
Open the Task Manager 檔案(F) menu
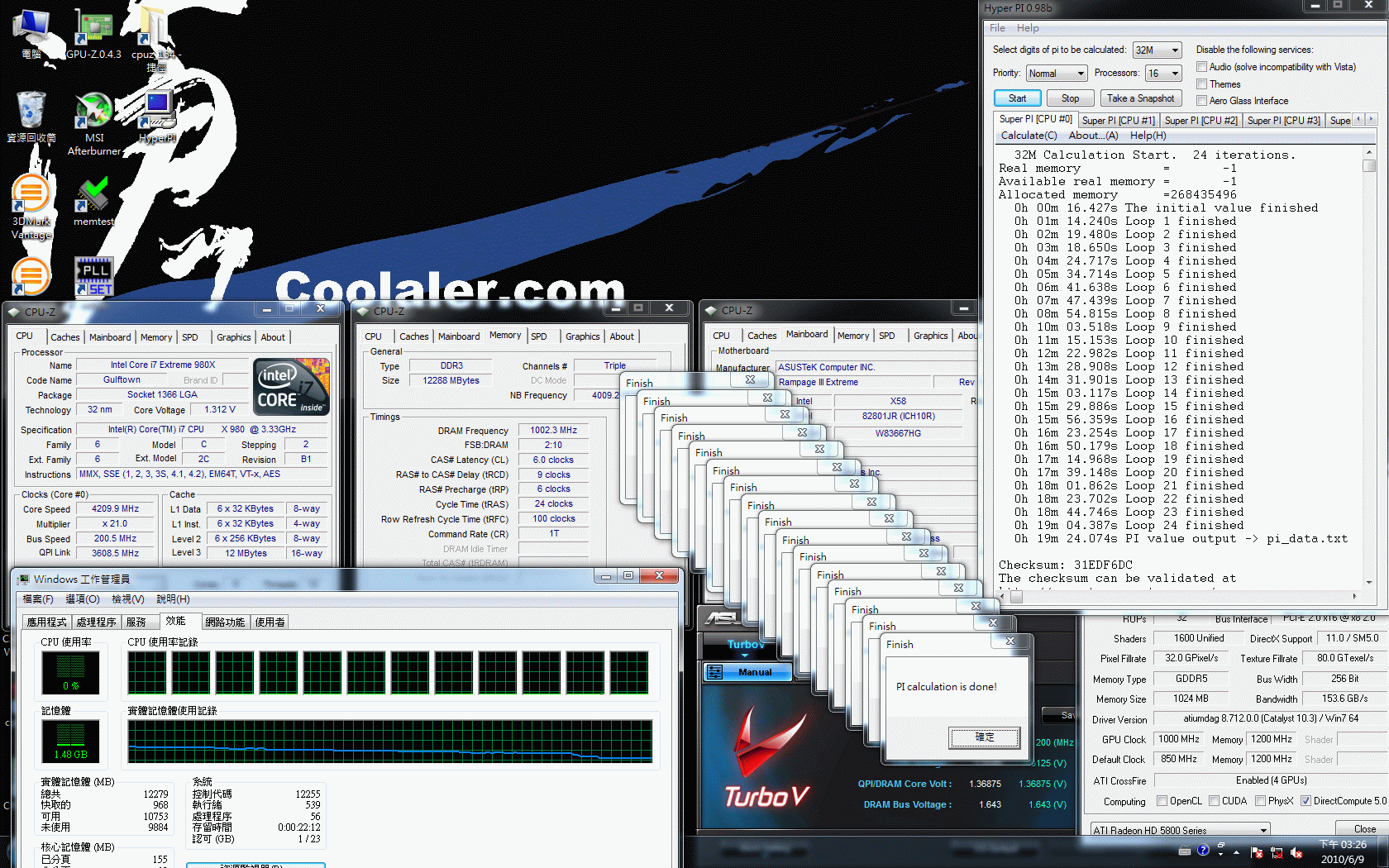tap(38, 599)
